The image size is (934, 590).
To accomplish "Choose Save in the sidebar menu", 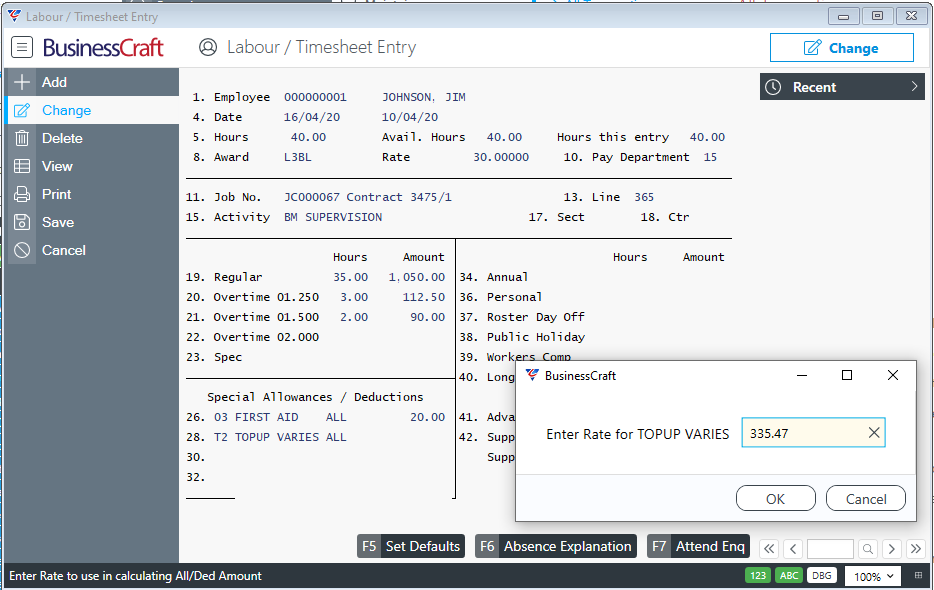I will [x=92, y=222].
